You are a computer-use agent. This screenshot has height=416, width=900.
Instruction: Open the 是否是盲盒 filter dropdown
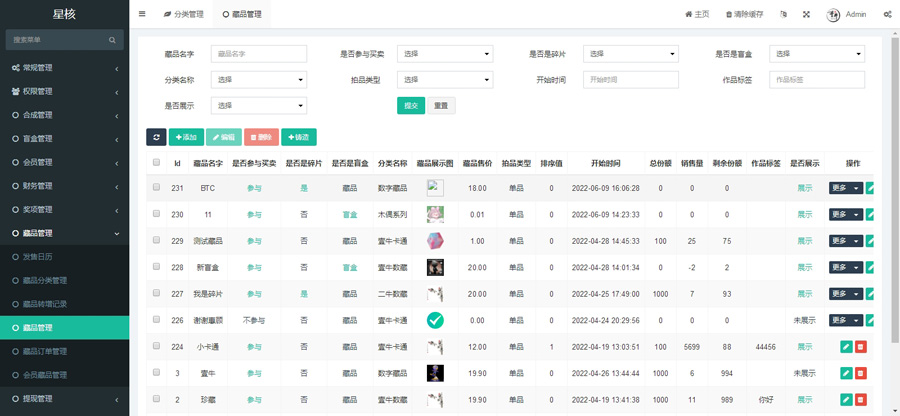pyautogui.click(x=816, y=54)
